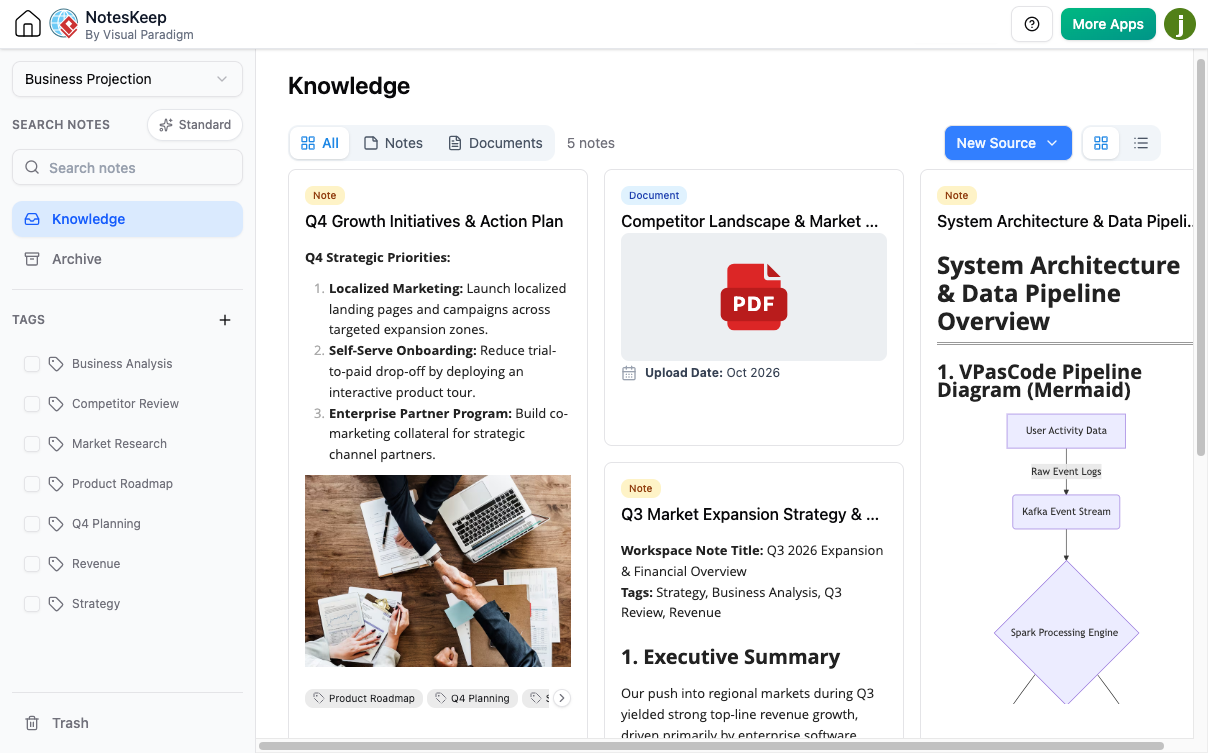
Task: Click the Trash bin icon
Action: tap(32, 723)
